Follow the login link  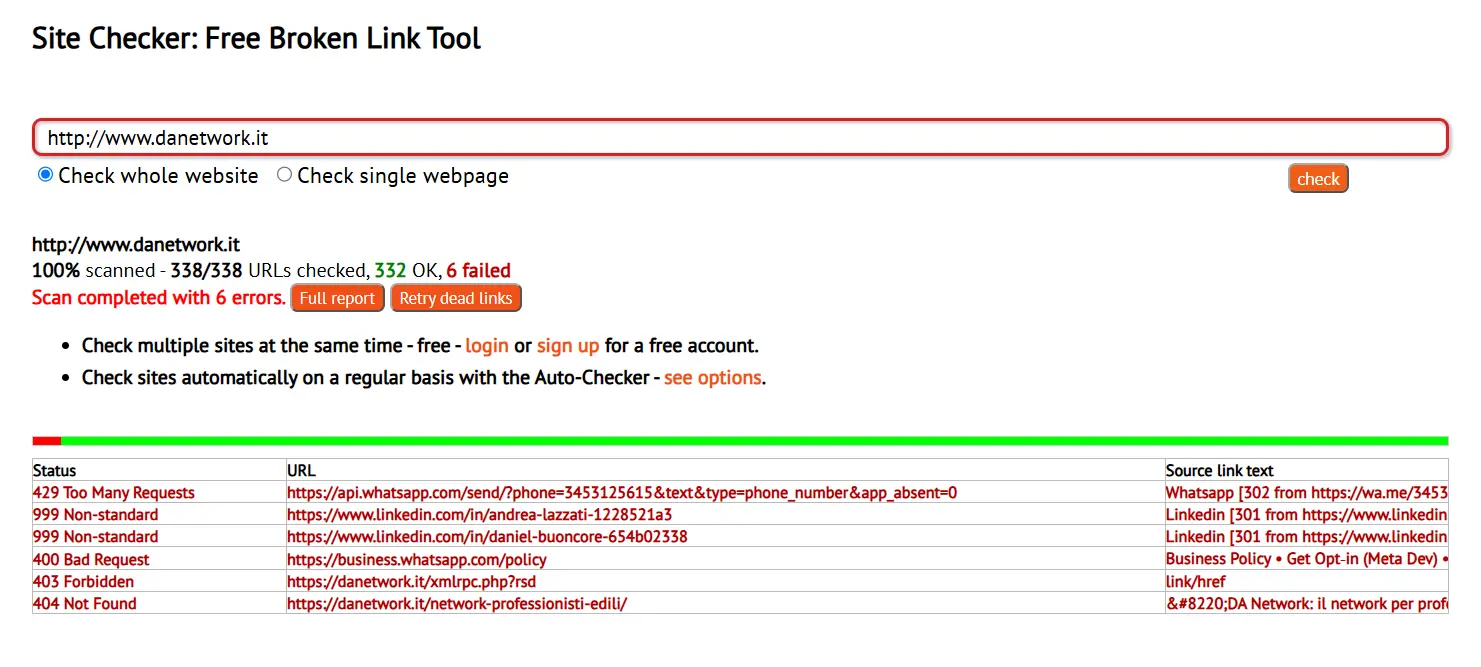click(x=487, y=346)
